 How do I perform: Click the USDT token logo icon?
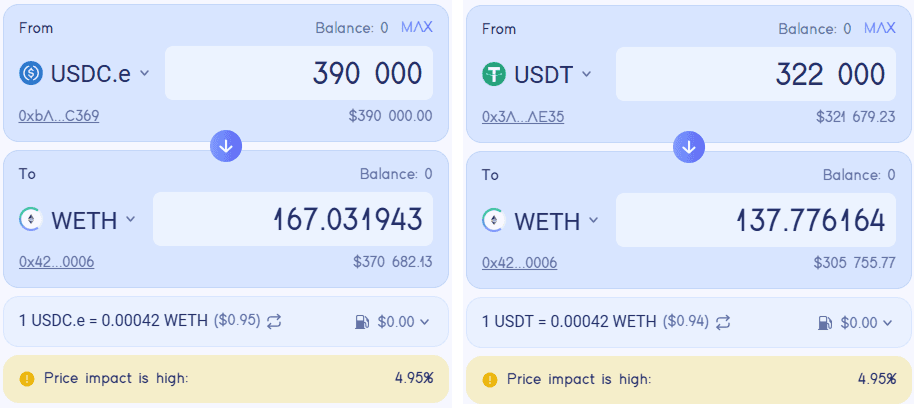[494, 73]
